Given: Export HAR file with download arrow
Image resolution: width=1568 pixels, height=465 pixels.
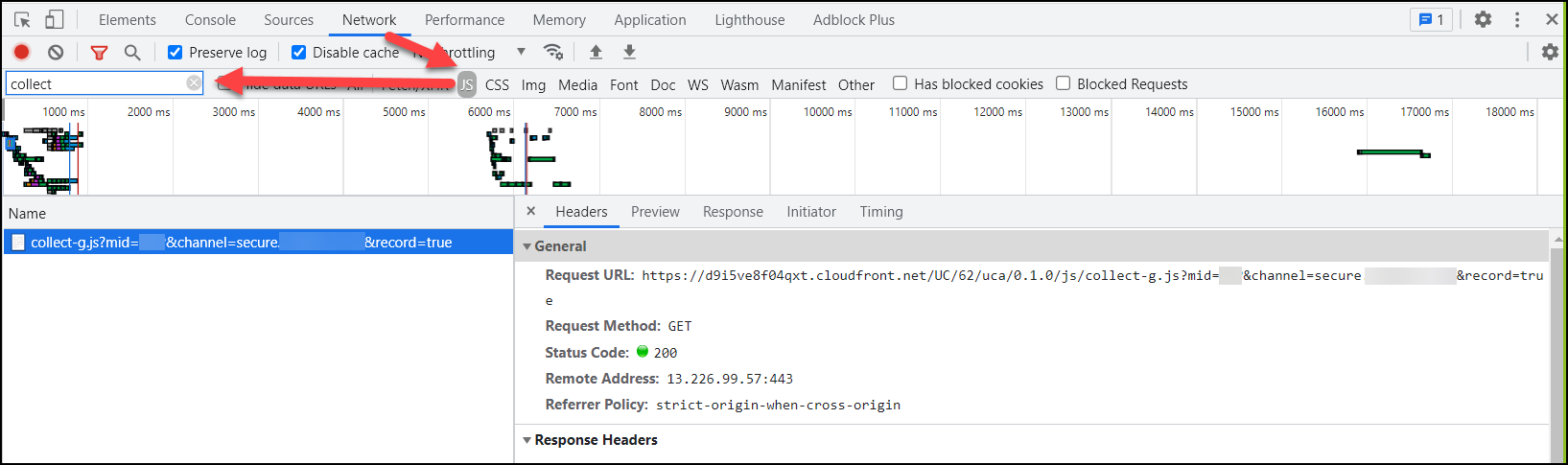Looking at the screenshot, I should point(629,52).
